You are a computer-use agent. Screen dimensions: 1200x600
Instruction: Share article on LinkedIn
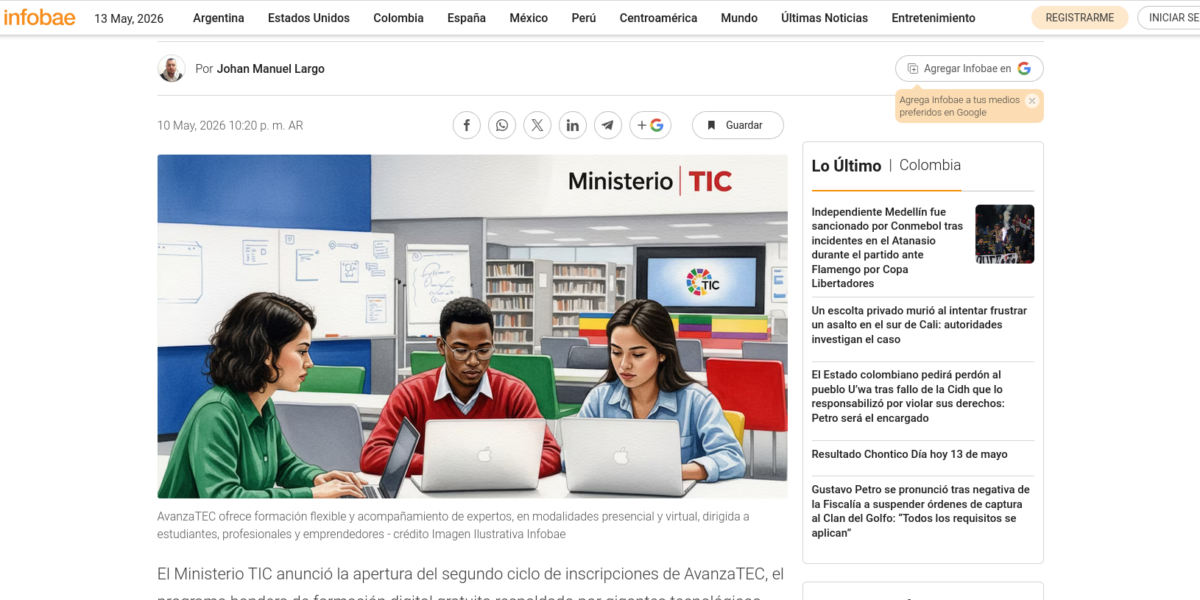pos(573,125)
